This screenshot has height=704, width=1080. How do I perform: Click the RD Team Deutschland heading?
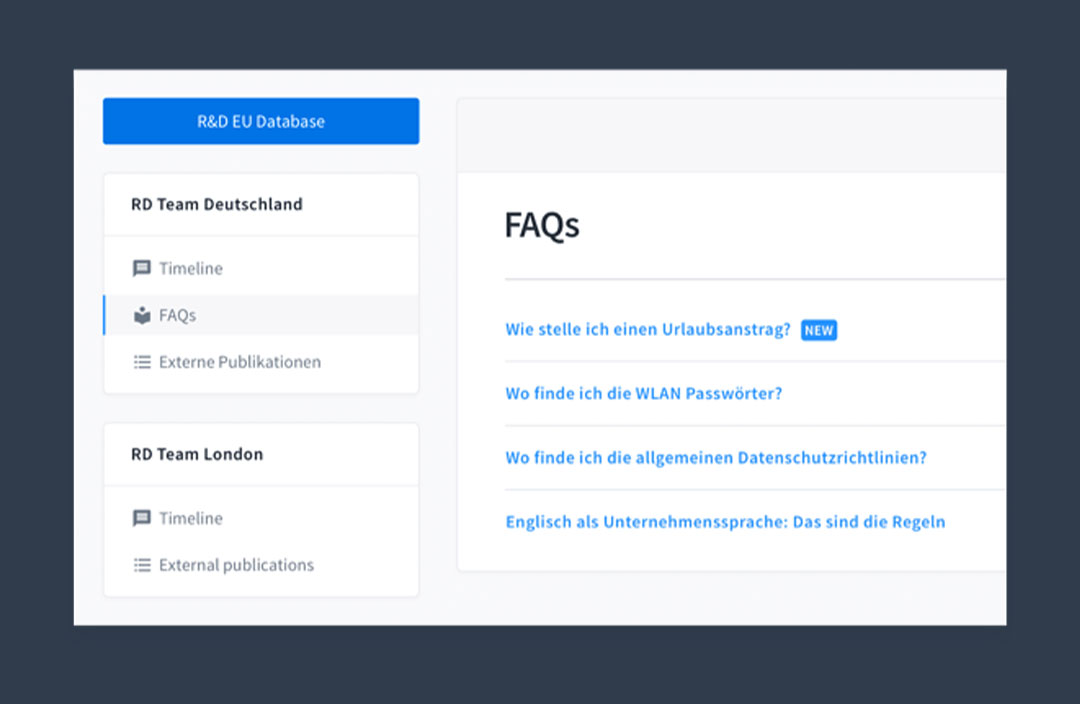pos(217,204)
